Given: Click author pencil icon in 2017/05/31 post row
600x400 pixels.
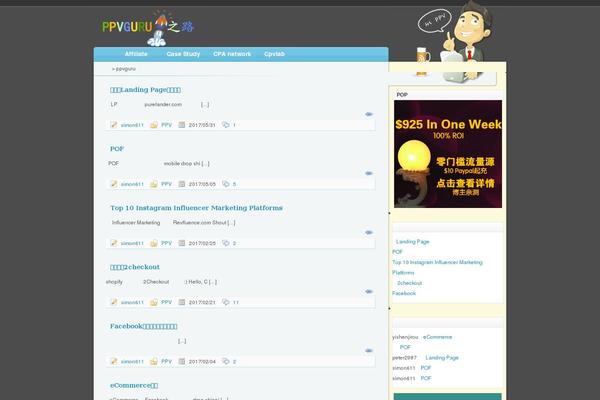Looking at the screenshot, I should [114, 125].
